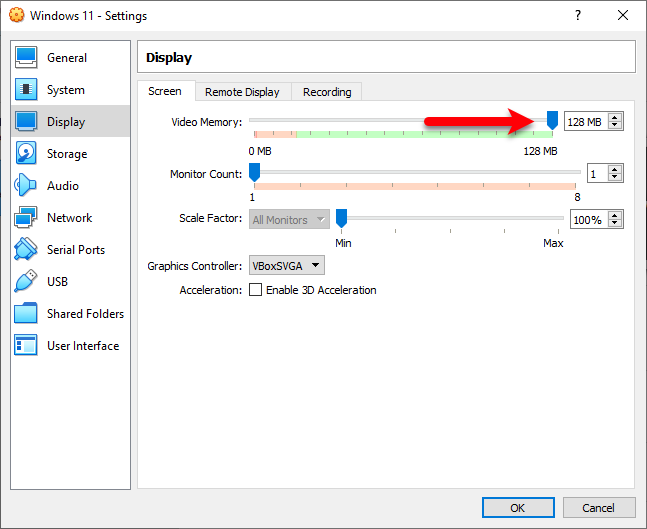Click the VirtualBox title bar gear icon
The height and width of the screenshot is (529, 647).
[x=17, y=15]
